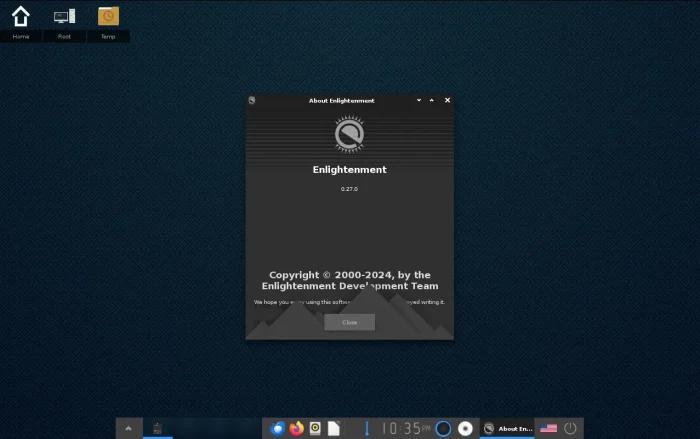This screenshot has width=700, height=439.
Task: Click the power system controls icon
Action: click(570, 428)
